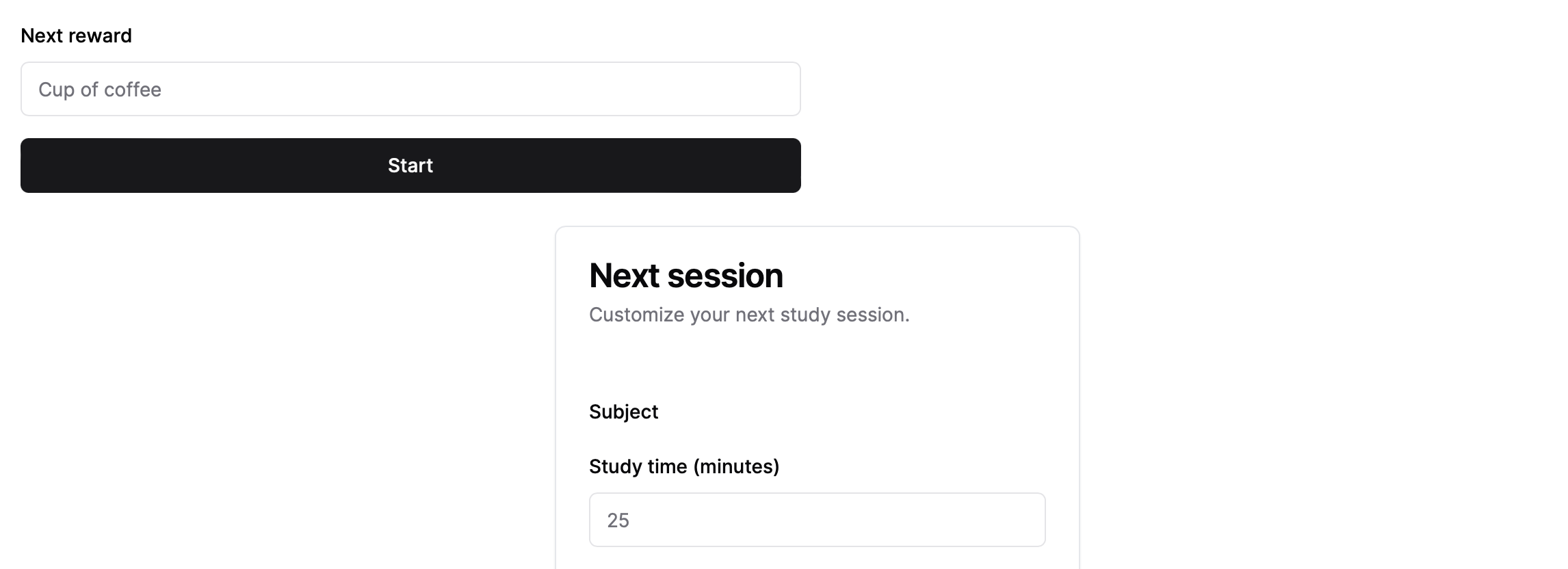Click the blank area below the Subject label
Screen dimensions: 1568x569
(x=817, y=438)
